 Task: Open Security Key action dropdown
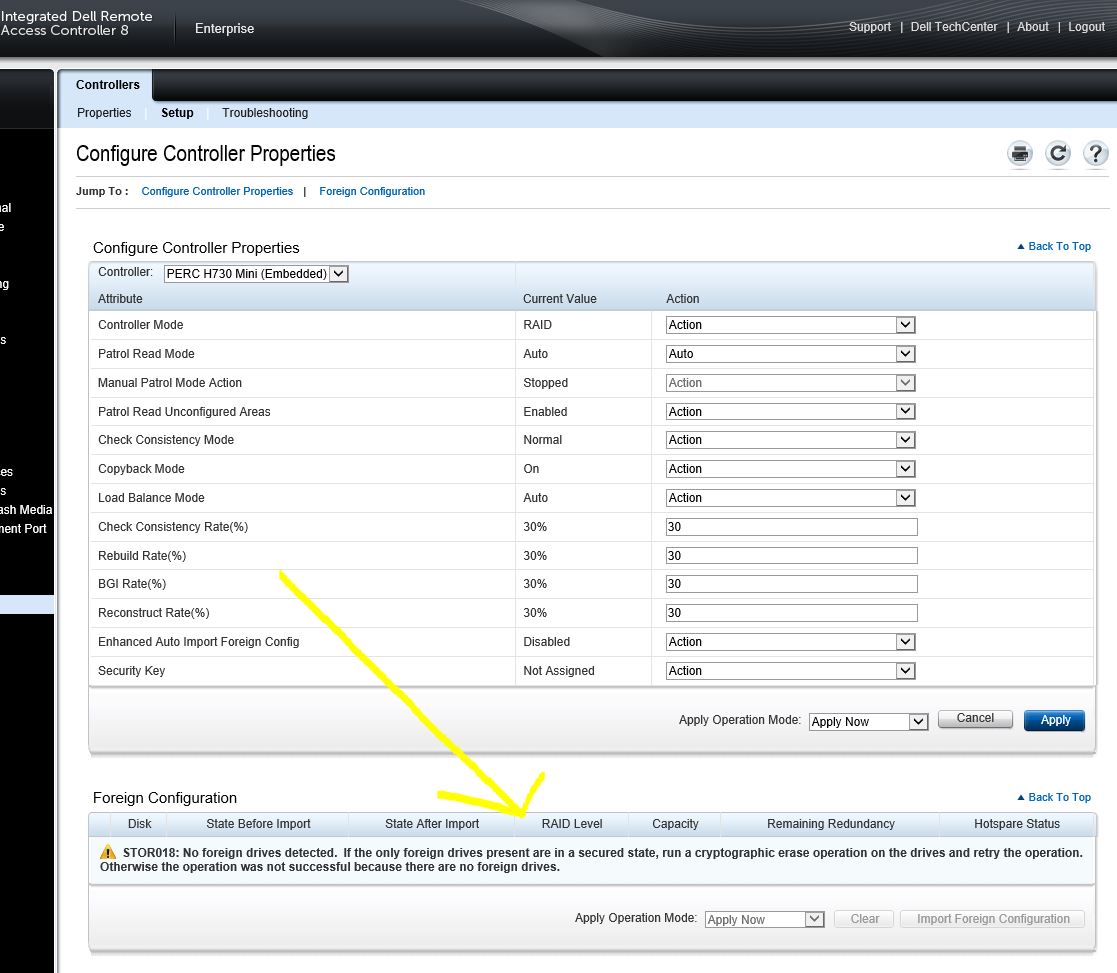pos(791,671)
